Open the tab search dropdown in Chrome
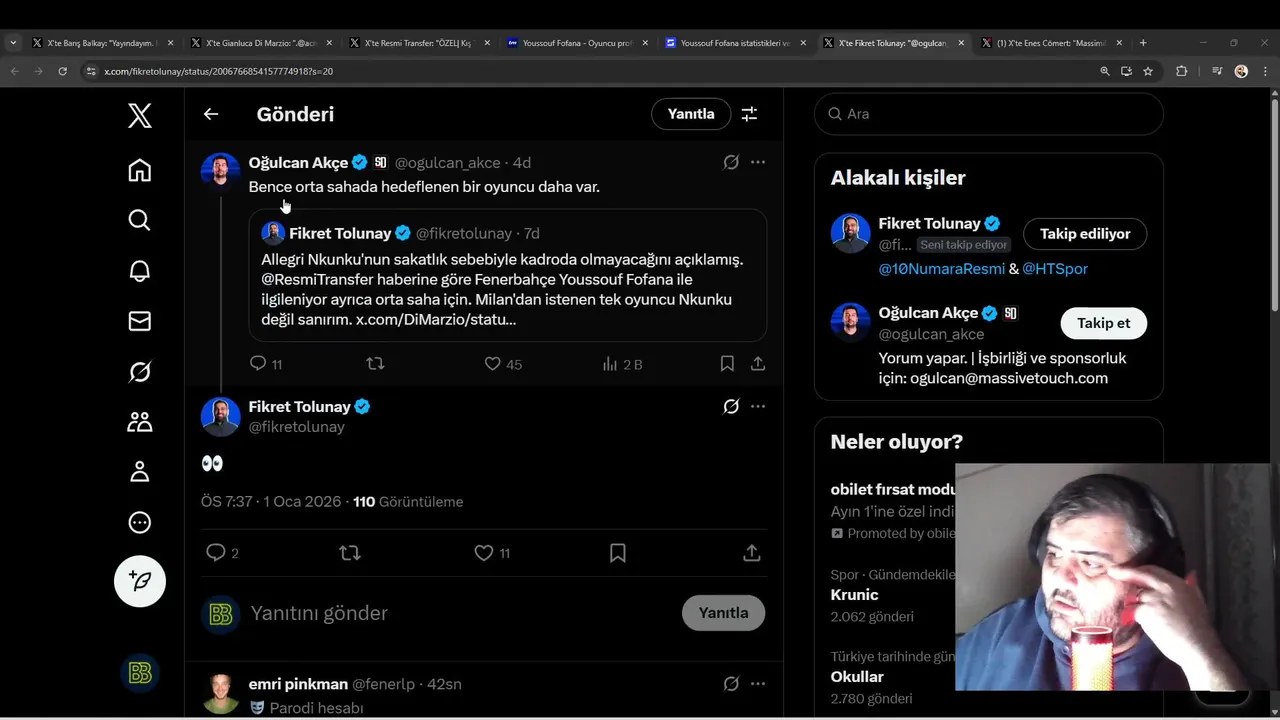 click(x=13, y=43)
